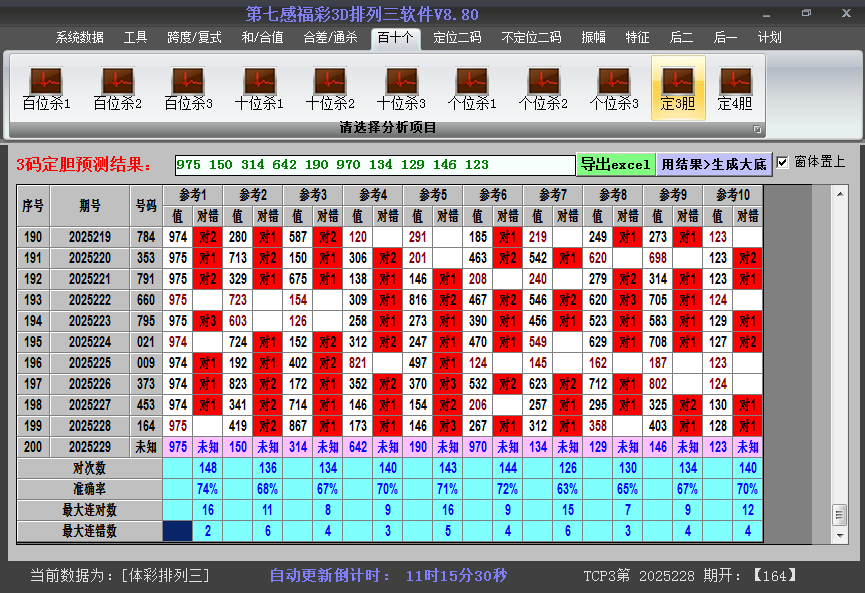Open the 定位二码 tab

pos(457,38)
